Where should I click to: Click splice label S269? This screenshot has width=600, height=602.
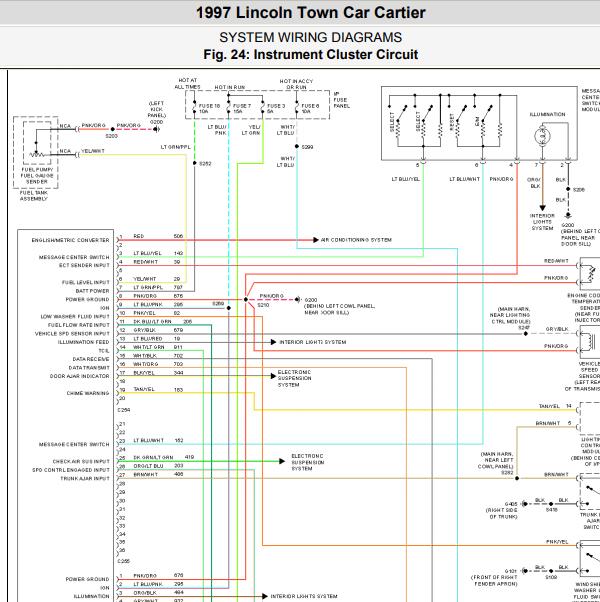(x=218, y=304)
